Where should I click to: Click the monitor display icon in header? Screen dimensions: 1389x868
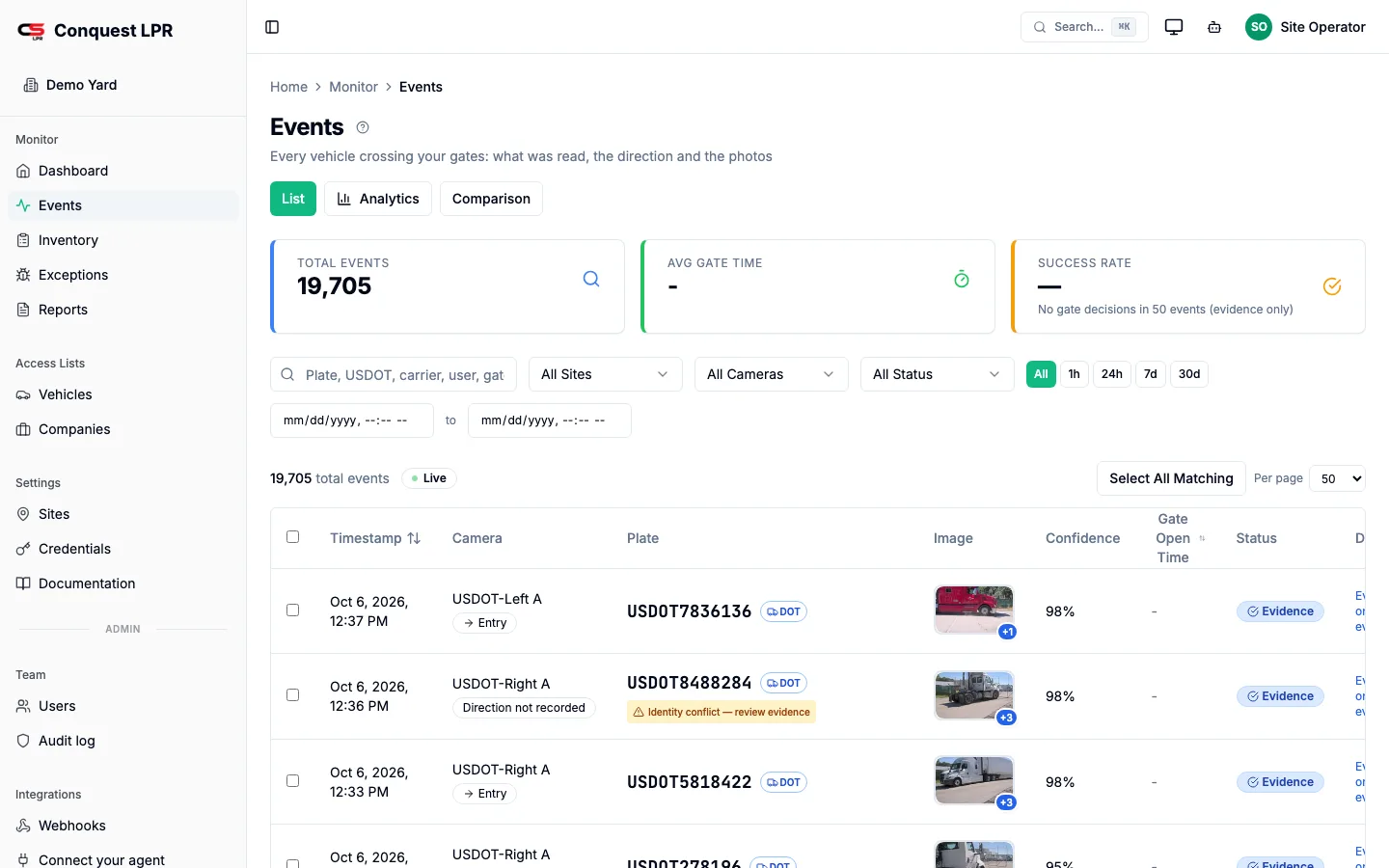(x=1174, y=27)
